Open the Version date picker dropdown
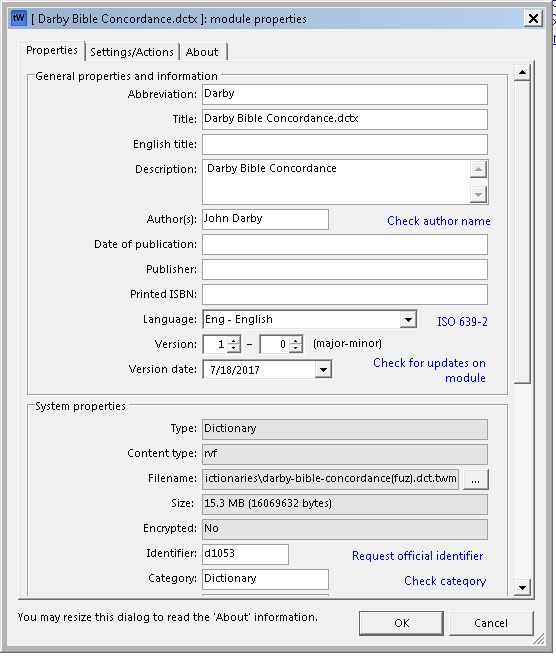Viewport: 556px width, 657px height. [x=323, y=370]
